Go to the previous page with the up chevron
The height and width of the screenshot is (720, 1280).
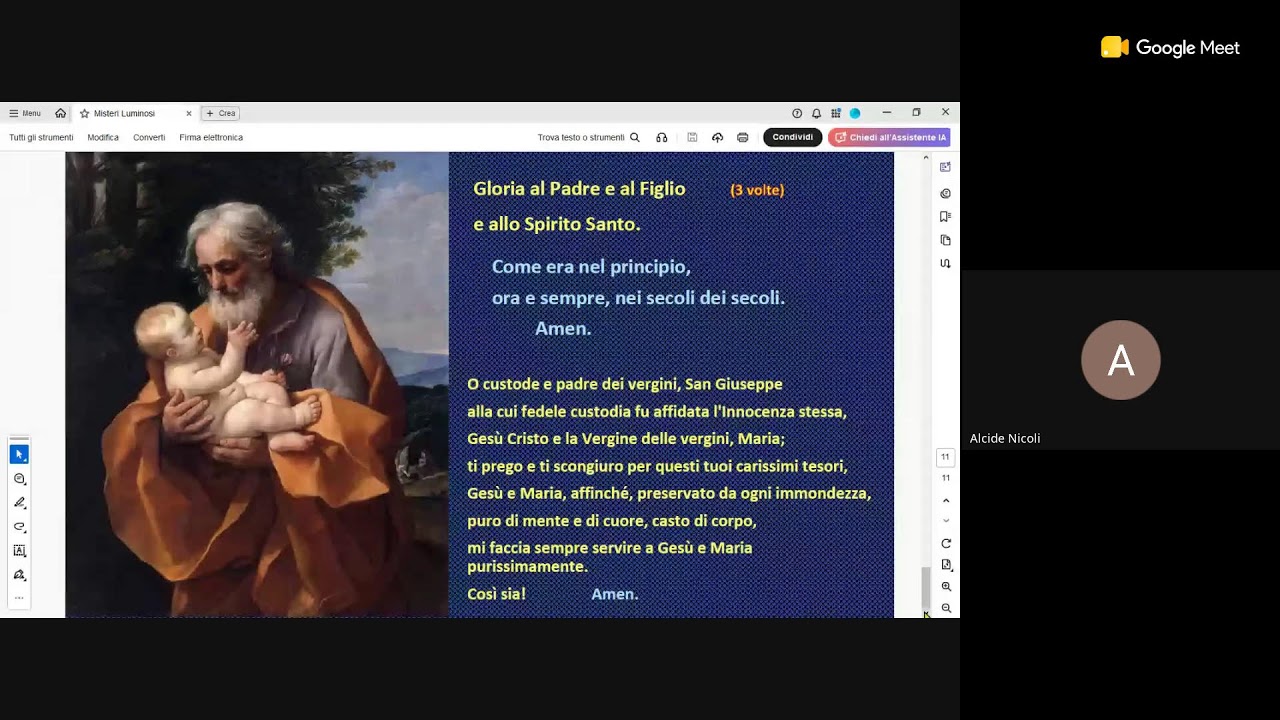point(946,501)
